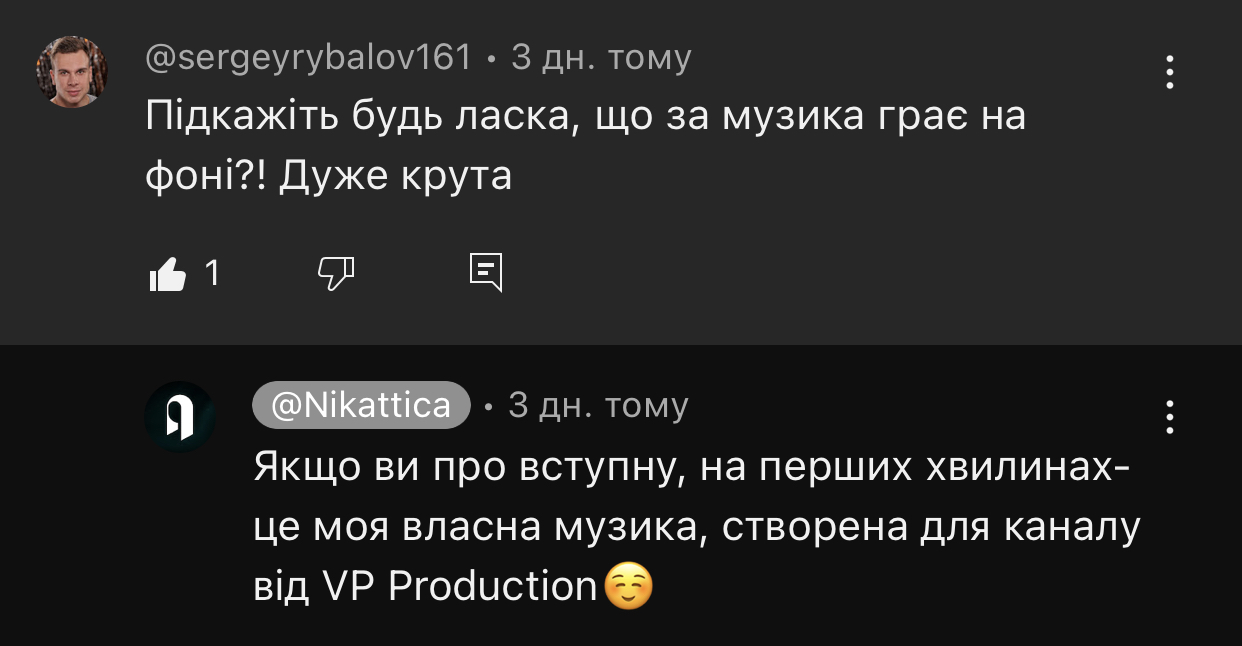
Task: Open the timestamp link of Nikattica's reply
Action: pos(598,405)
